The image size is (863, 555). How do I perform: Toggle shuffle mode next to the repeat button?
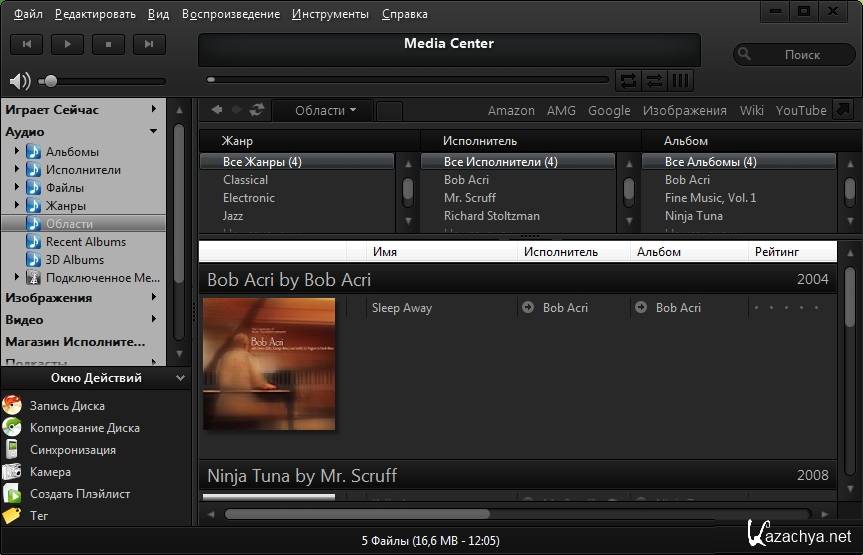click(654, 80)
